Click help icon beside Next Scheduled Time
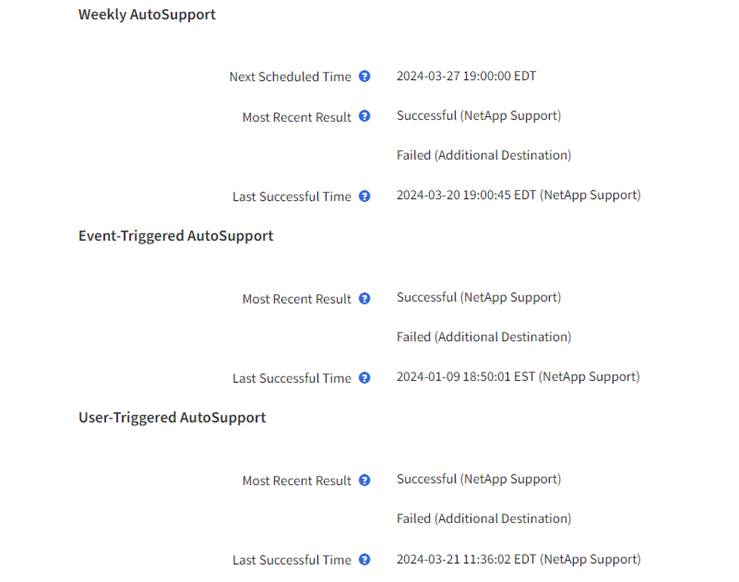The width and height of the screenshot is (739, 582). [x=365, y=76]
